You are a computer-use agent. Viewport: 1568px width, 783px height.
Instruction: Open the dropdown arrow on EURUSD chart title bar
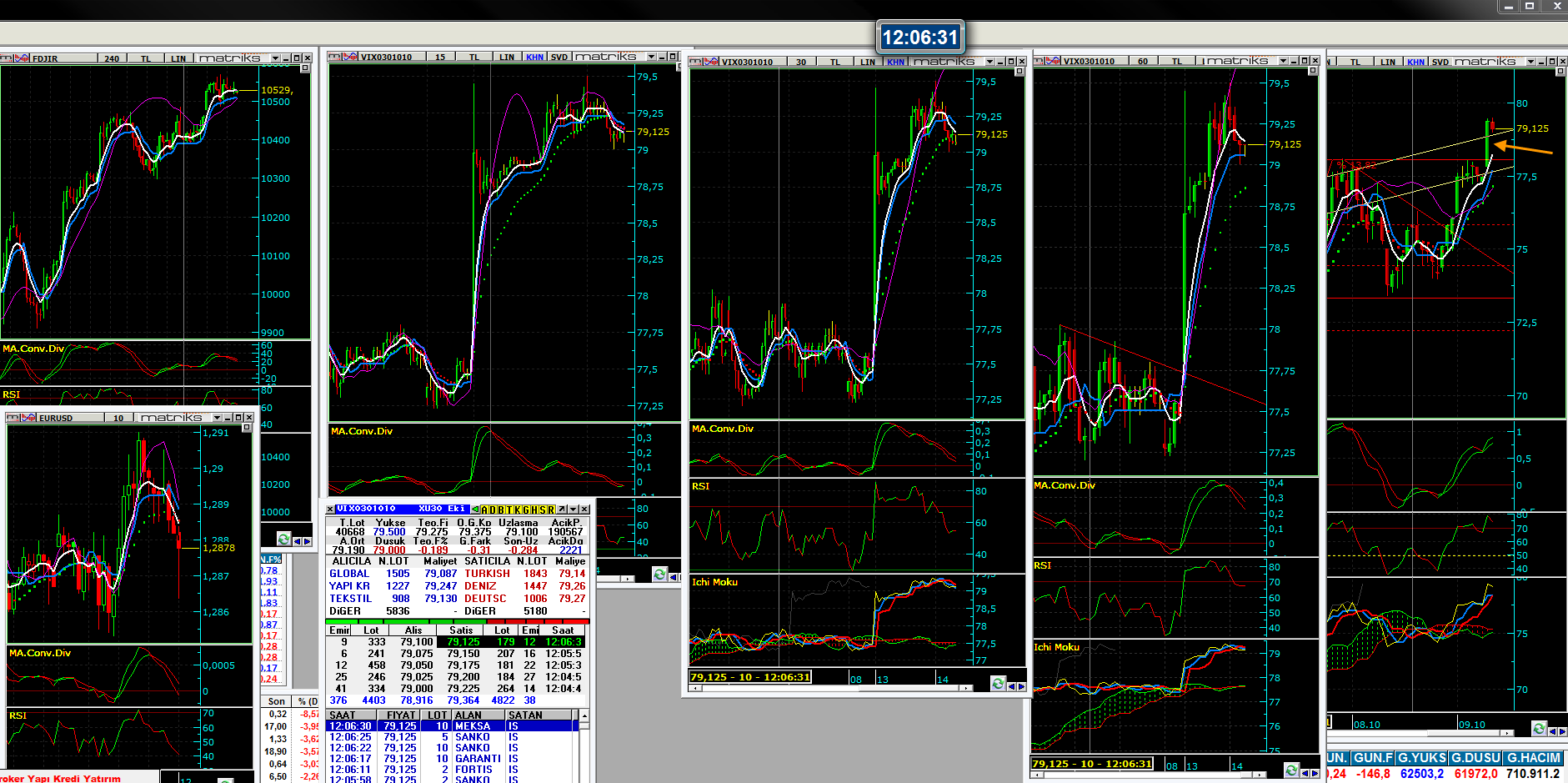click(217, 418)
